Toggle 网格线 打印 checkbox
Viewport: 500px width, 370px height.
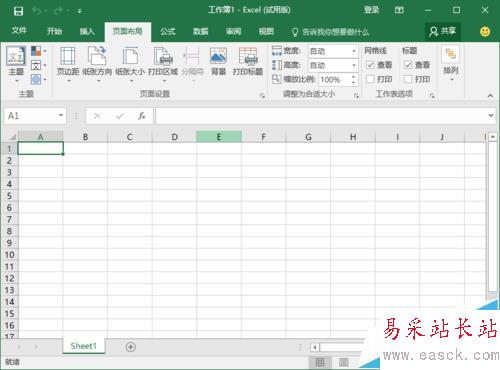point(370,79)
